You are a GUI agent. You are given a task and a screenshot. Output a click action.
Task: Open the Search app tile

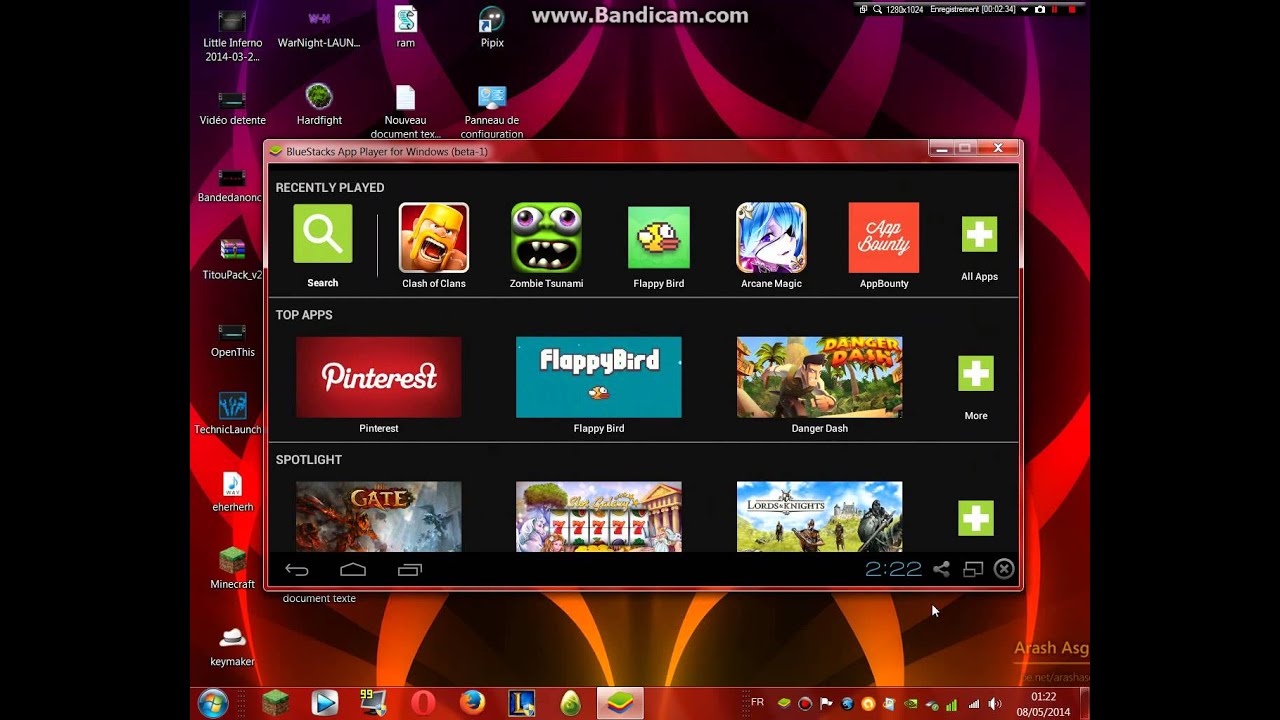(322, 234)
